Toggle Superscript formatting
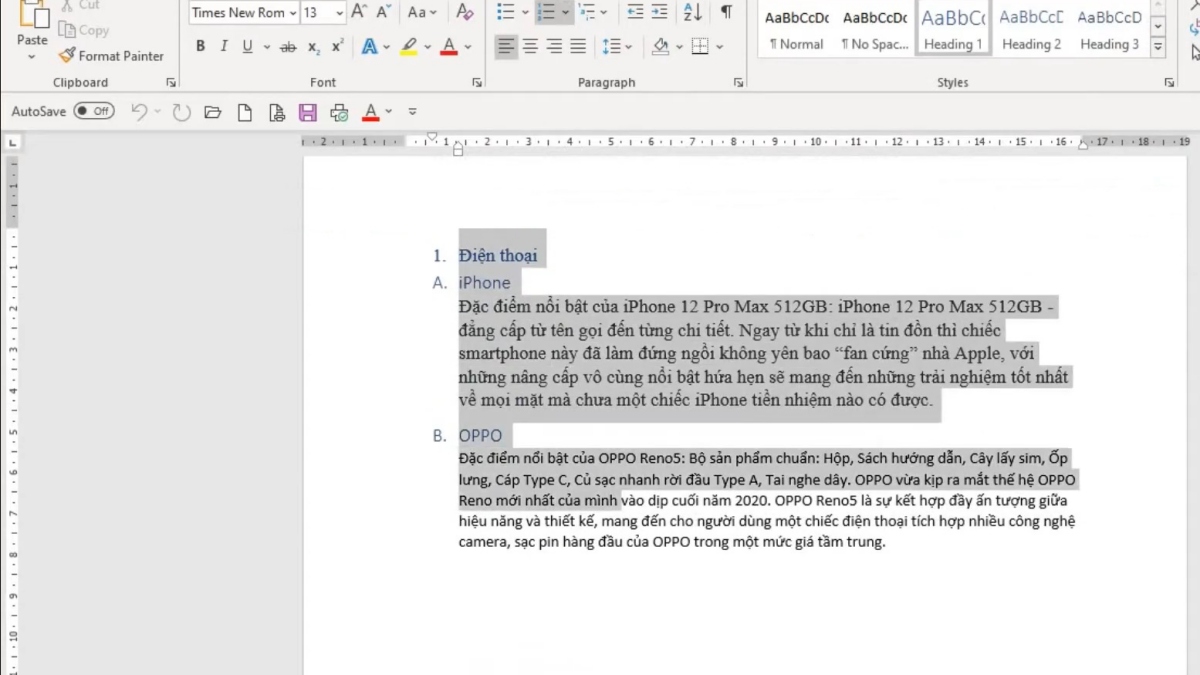Image resolution: width=1200 pixels, height=675 pixels. click(x=337, y=46)
